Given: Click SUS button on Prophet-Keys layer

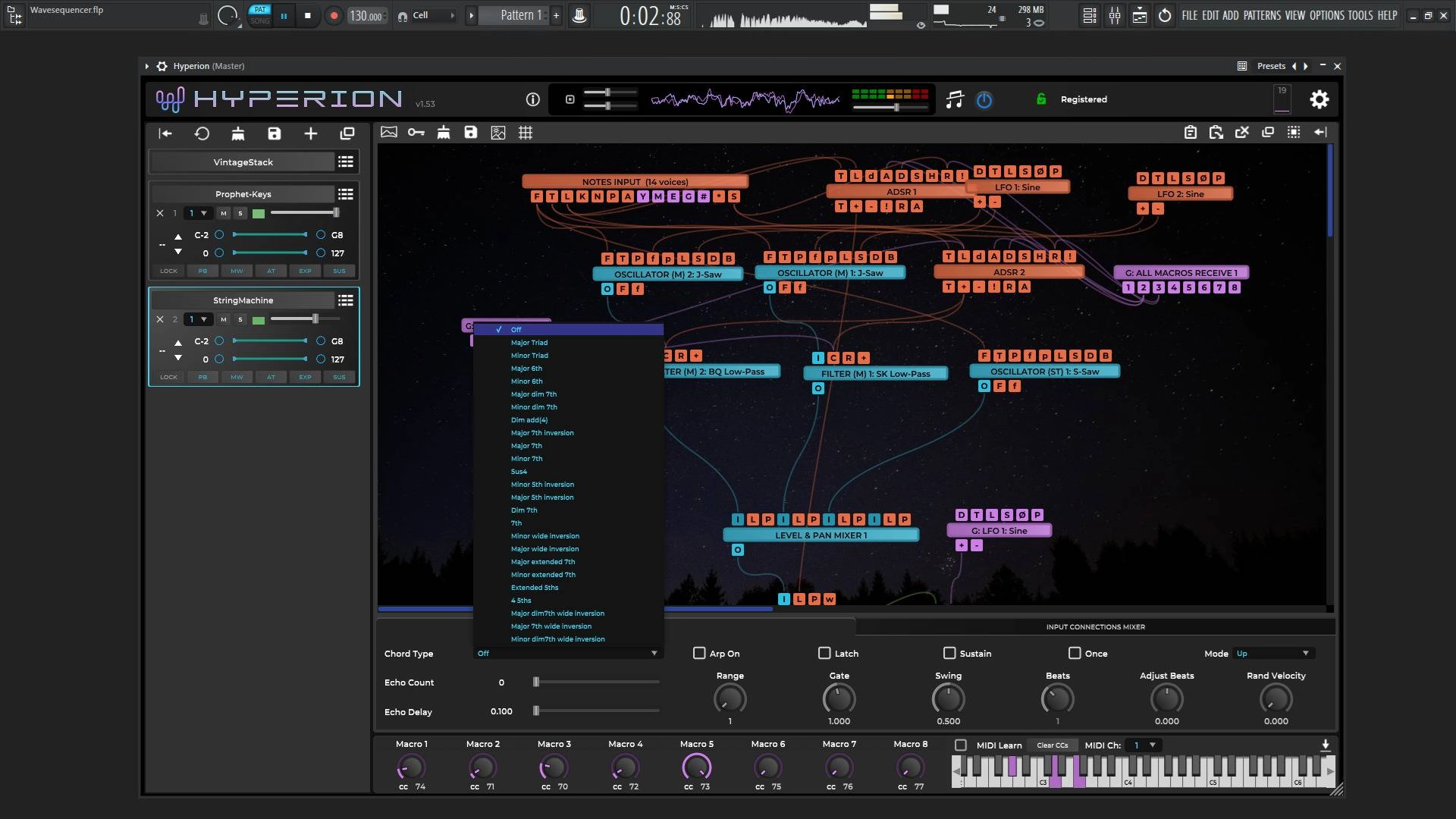Looking at the screenshot, I should 339,271.
